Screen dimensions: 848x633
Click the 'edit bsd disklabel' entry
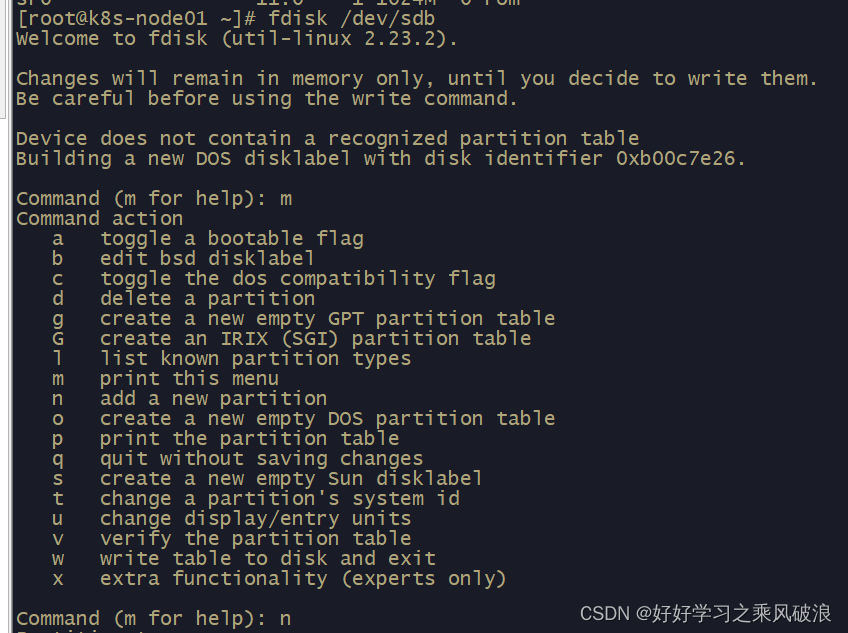(x=183, y=259)
